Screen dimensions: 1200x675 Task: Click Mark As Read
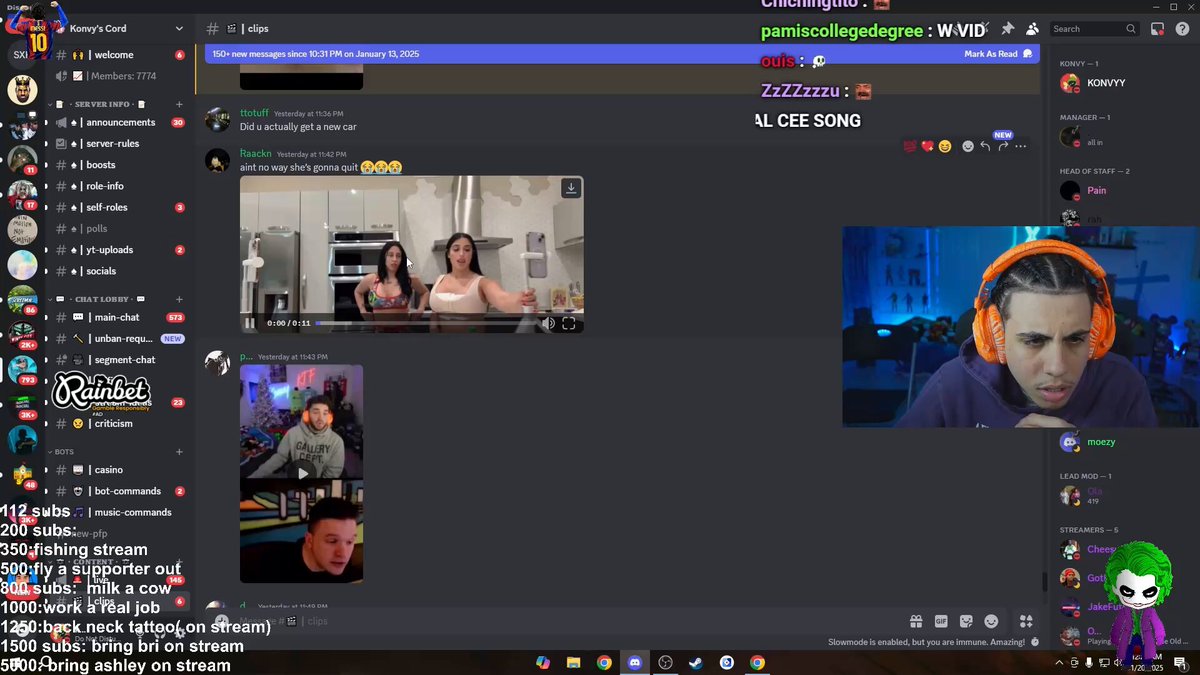click(x=998, y=54)
